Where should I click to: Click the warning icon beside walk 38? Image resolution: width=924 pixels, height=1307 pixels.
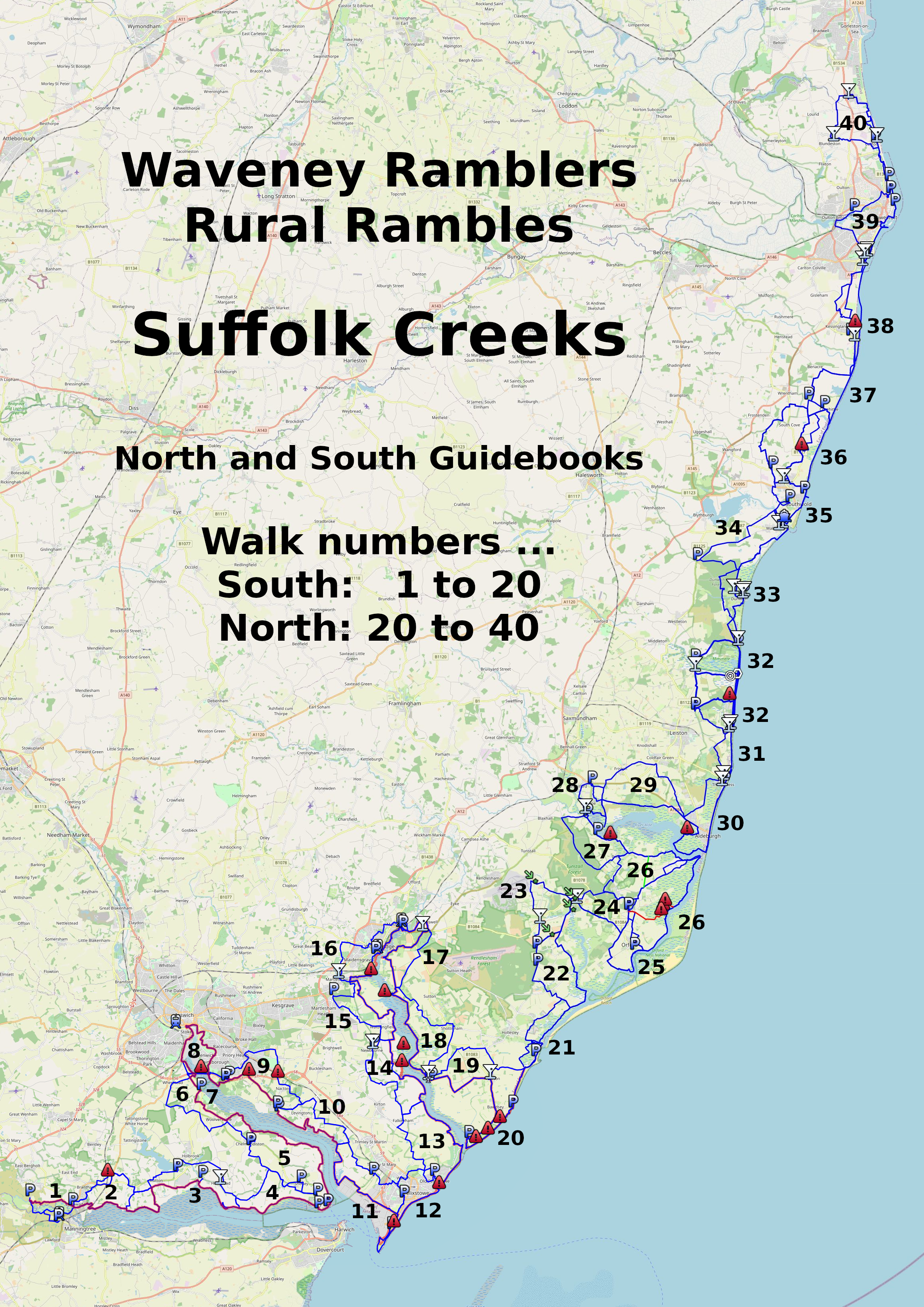[854, 321]
